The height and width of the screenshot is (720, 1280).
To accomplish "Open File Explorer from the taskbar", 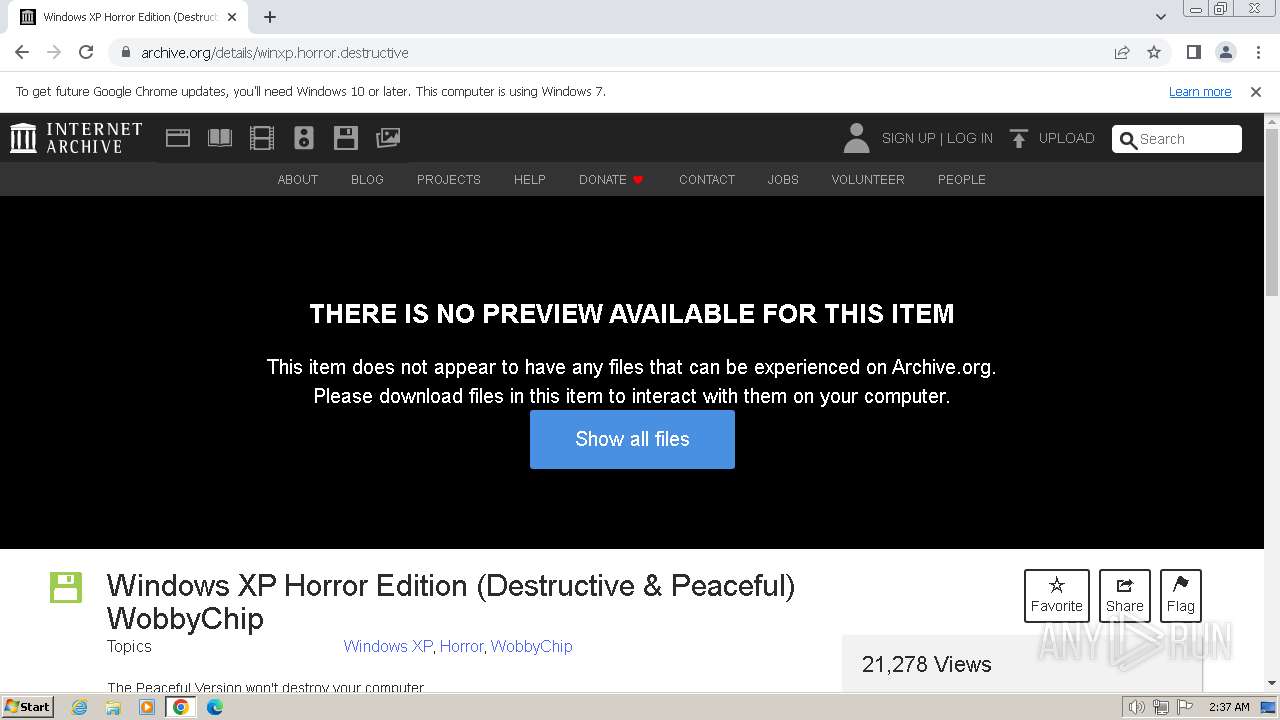I will 113,707.
